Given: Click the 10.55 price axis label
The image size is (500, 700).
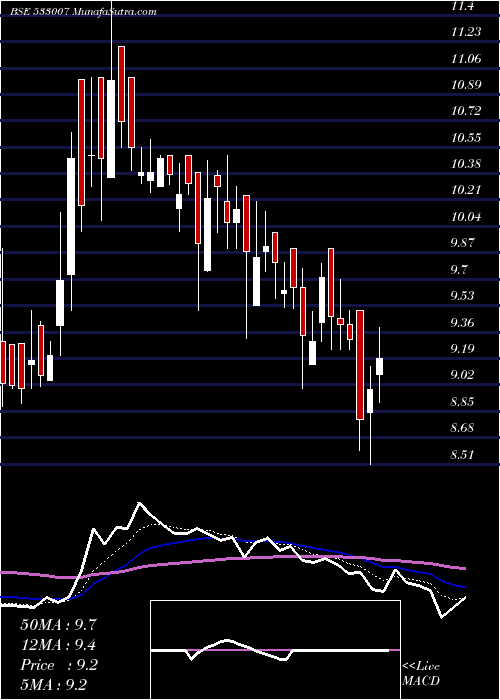Looking at the screenshot, I should 466,137.
